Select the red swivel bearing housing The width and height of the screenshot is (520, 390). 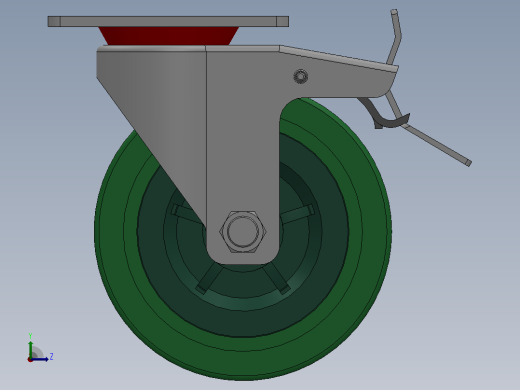point(169,36)
